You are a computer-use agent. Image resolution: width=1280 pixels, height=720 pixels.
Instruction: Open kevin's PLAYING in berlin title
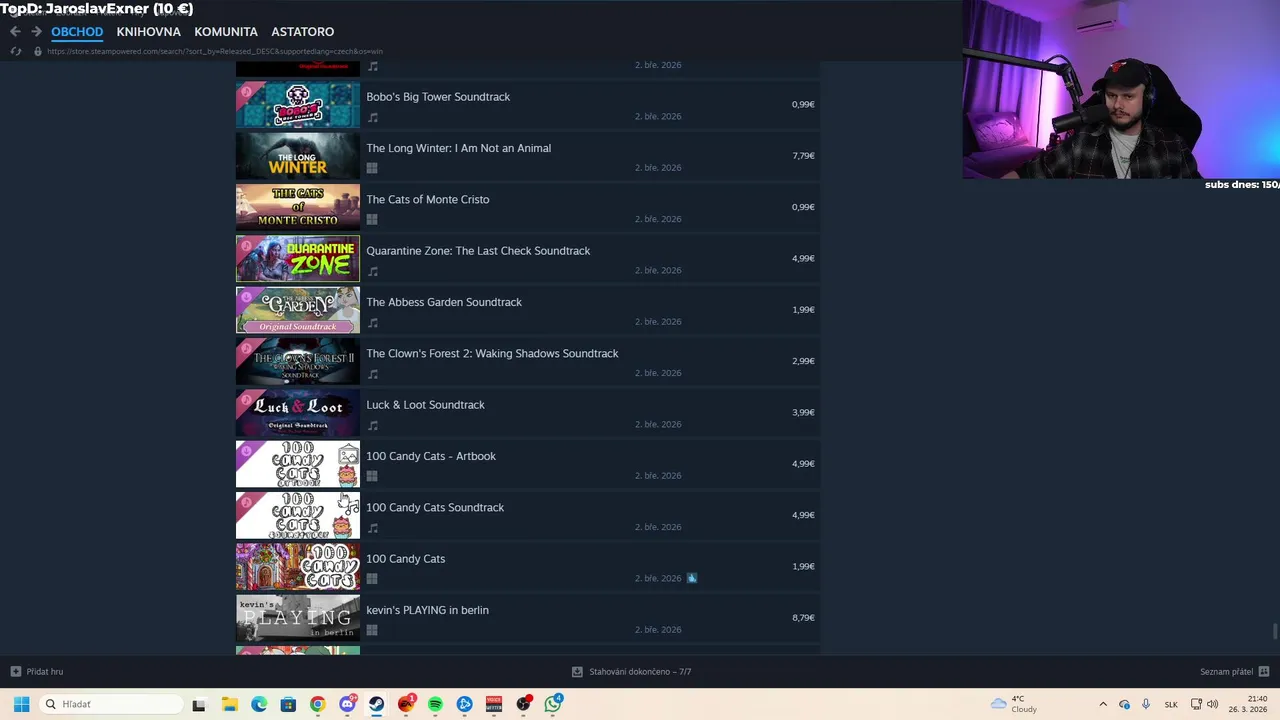coord(427,610)
